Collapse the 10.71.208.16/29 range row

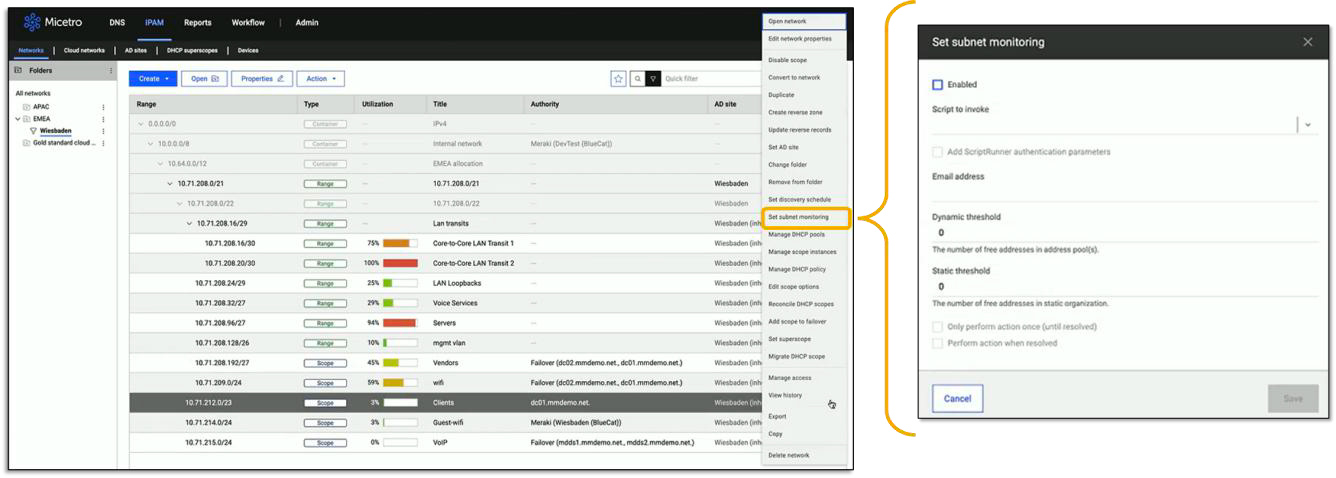189,223
